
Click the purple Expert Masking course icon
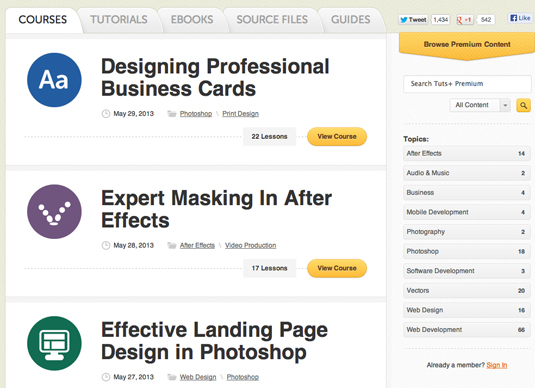coord(54,212)
